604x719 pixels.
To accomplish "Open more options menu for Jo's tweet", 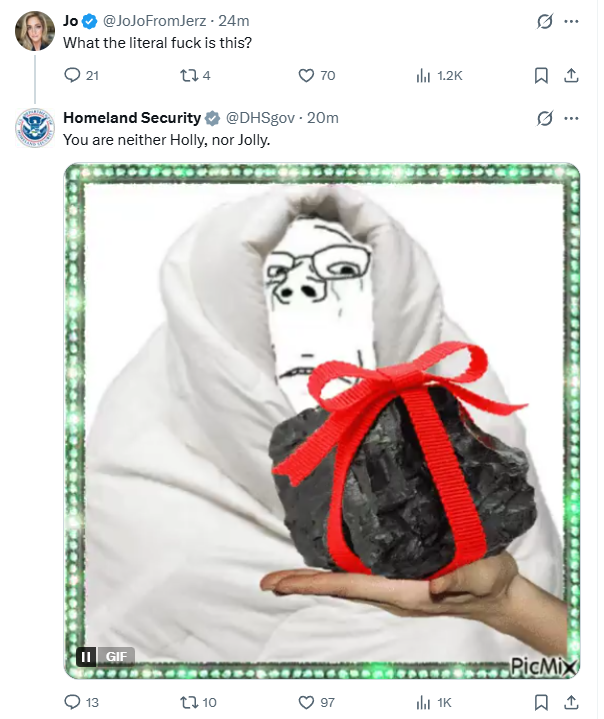I will (x=571, y=21).
